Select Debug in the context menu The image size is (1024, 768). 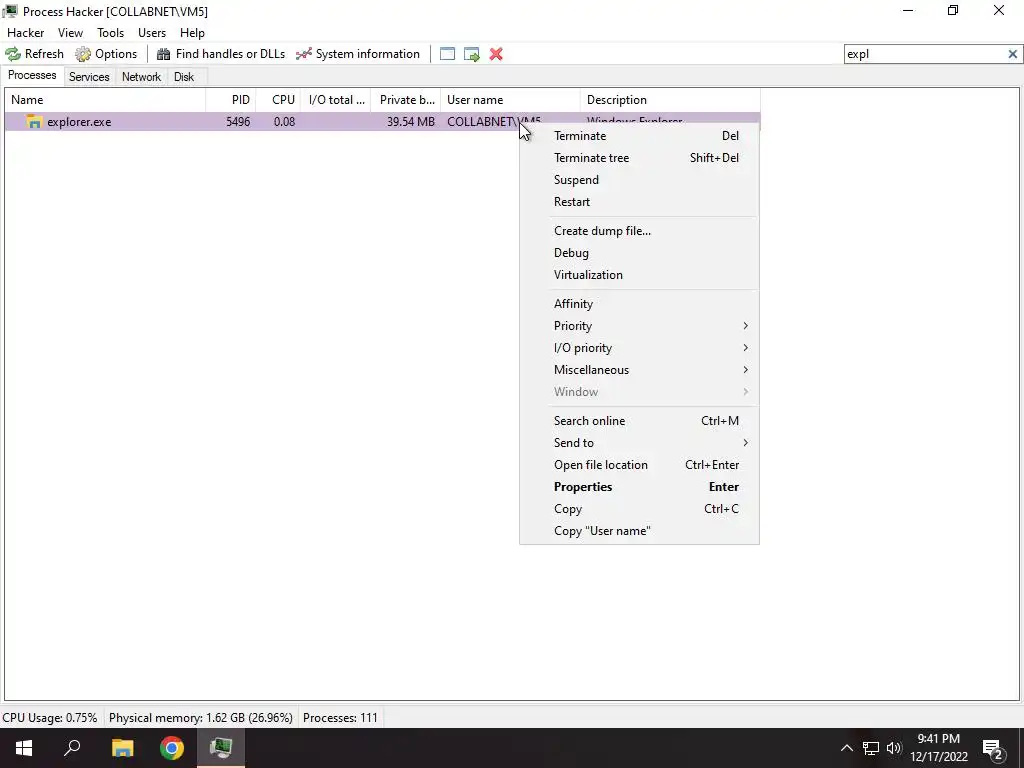click(639, 253)
